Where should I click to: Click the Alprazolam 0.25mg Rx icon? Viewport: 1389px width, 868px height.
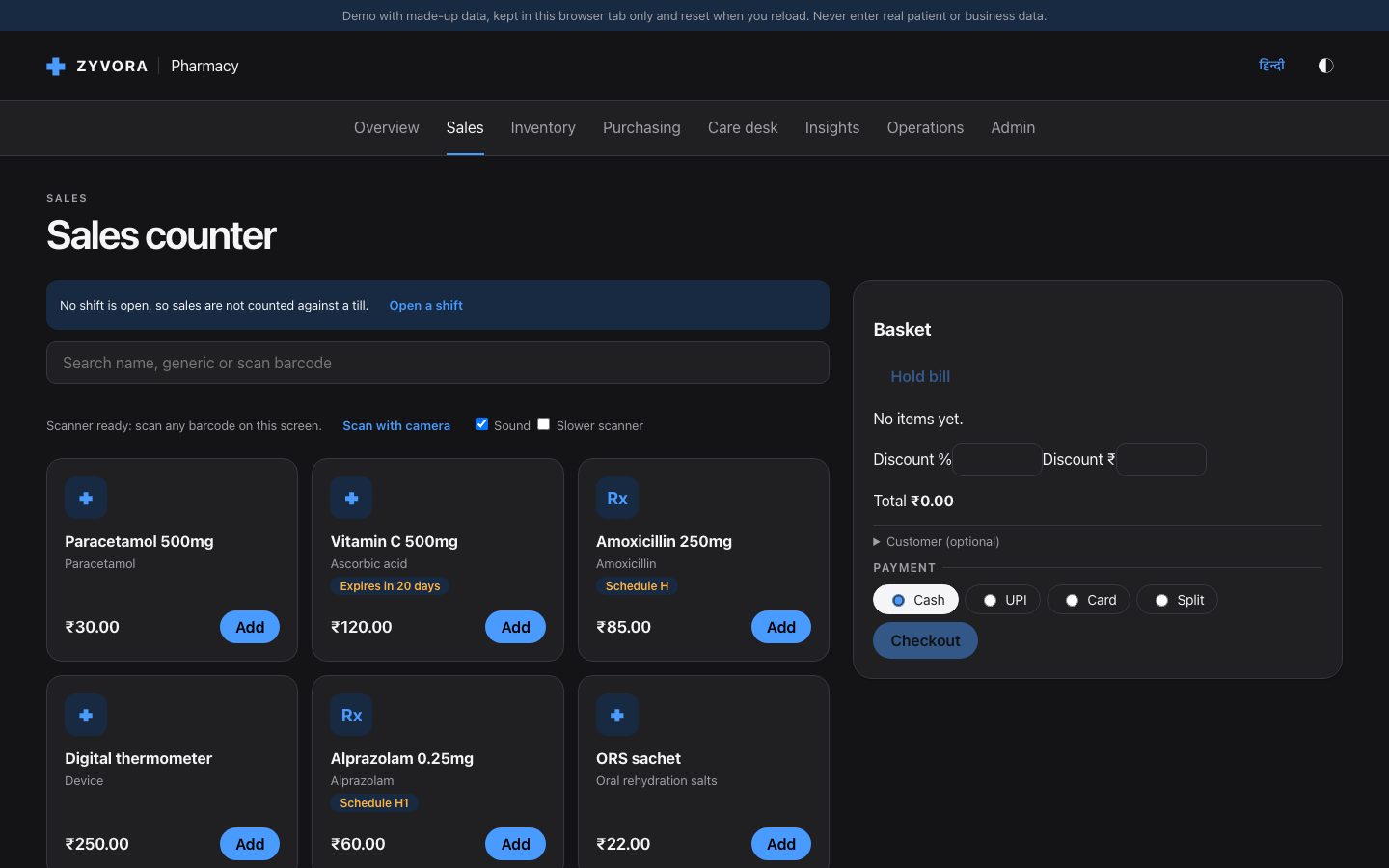[351, 715]
